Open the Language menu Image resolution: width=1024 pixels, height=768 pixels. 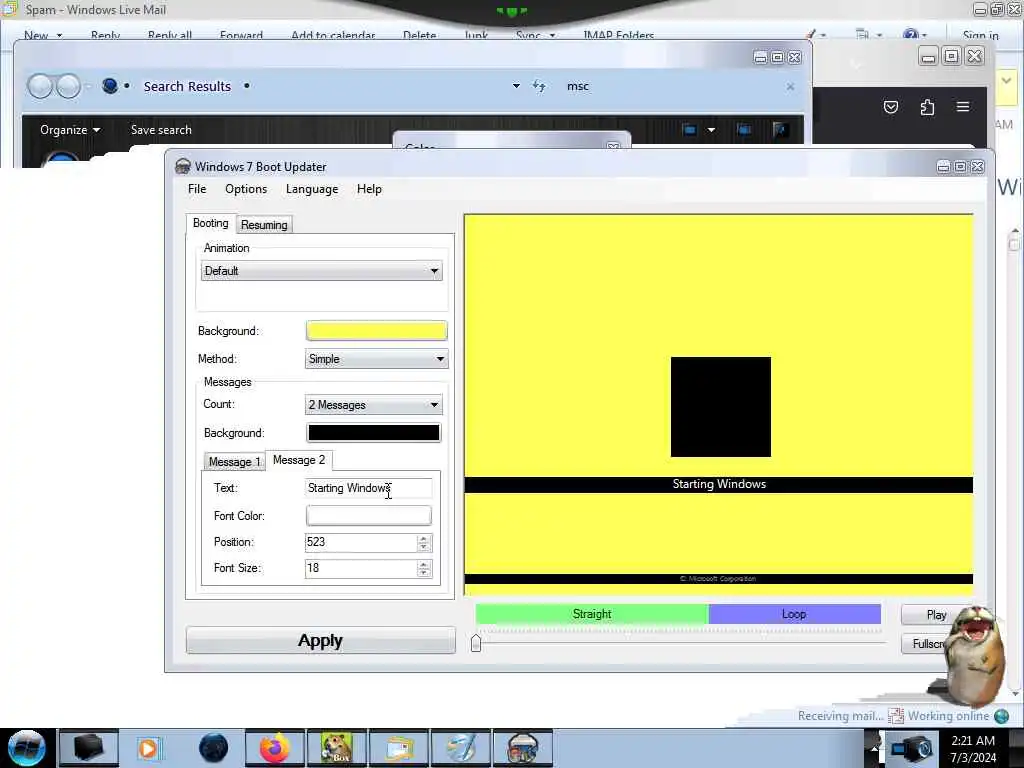[x=312, y=189]
